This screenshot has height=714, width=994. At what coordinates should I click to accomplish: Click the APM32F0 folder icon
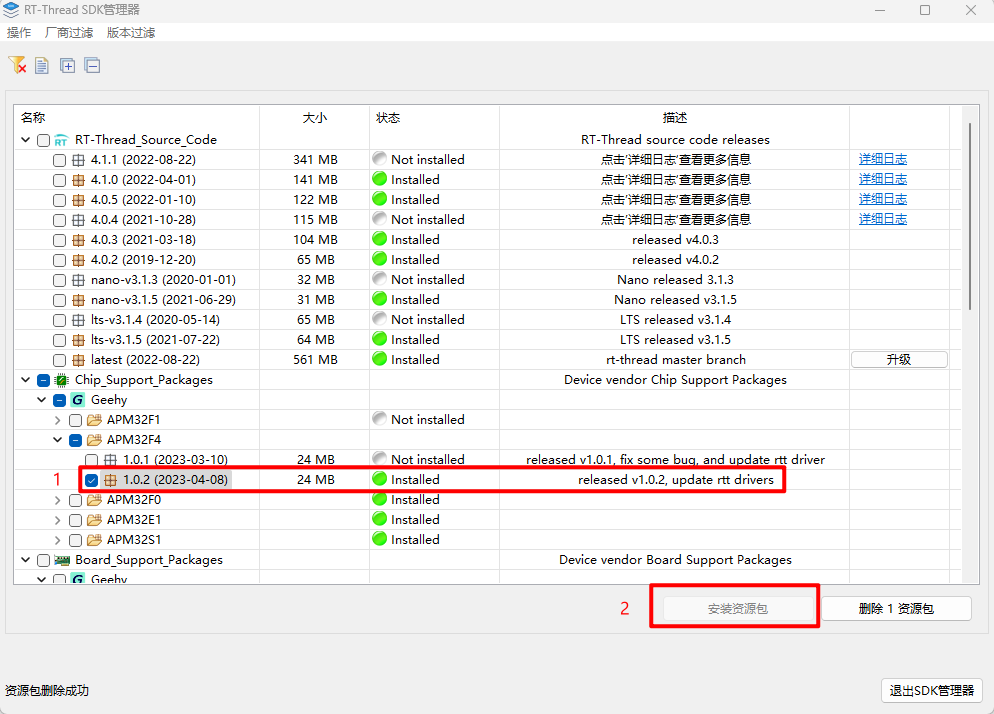[94, 500]
